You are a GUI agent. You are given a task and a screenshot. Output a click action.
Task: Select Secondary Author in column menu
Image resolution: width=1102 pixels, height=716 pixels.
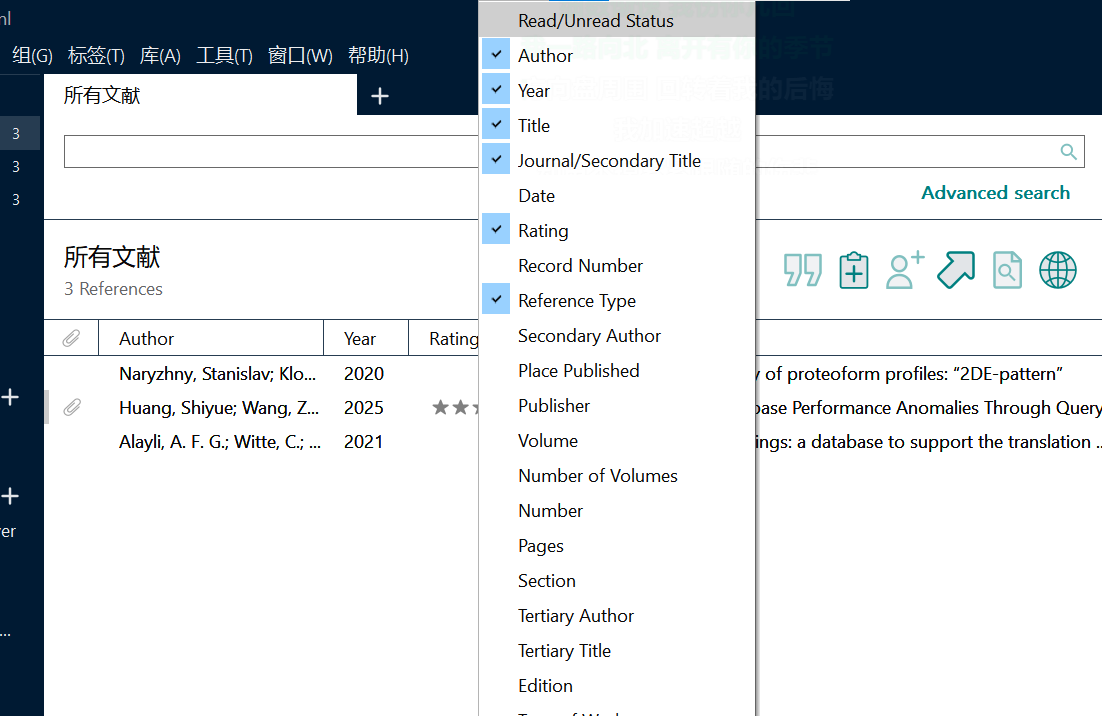point(616,336)
